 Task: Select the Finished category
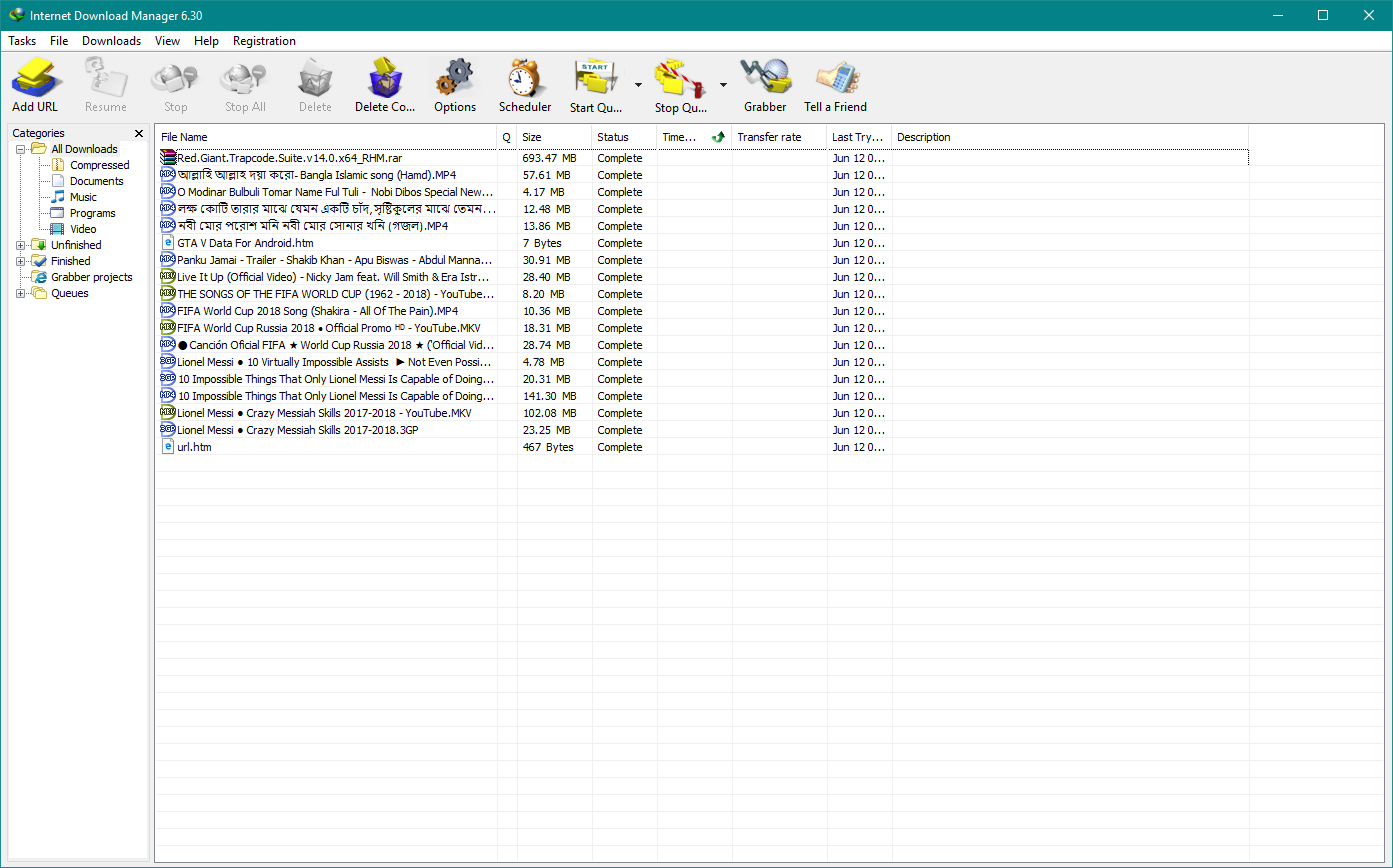tap(71, 261)
